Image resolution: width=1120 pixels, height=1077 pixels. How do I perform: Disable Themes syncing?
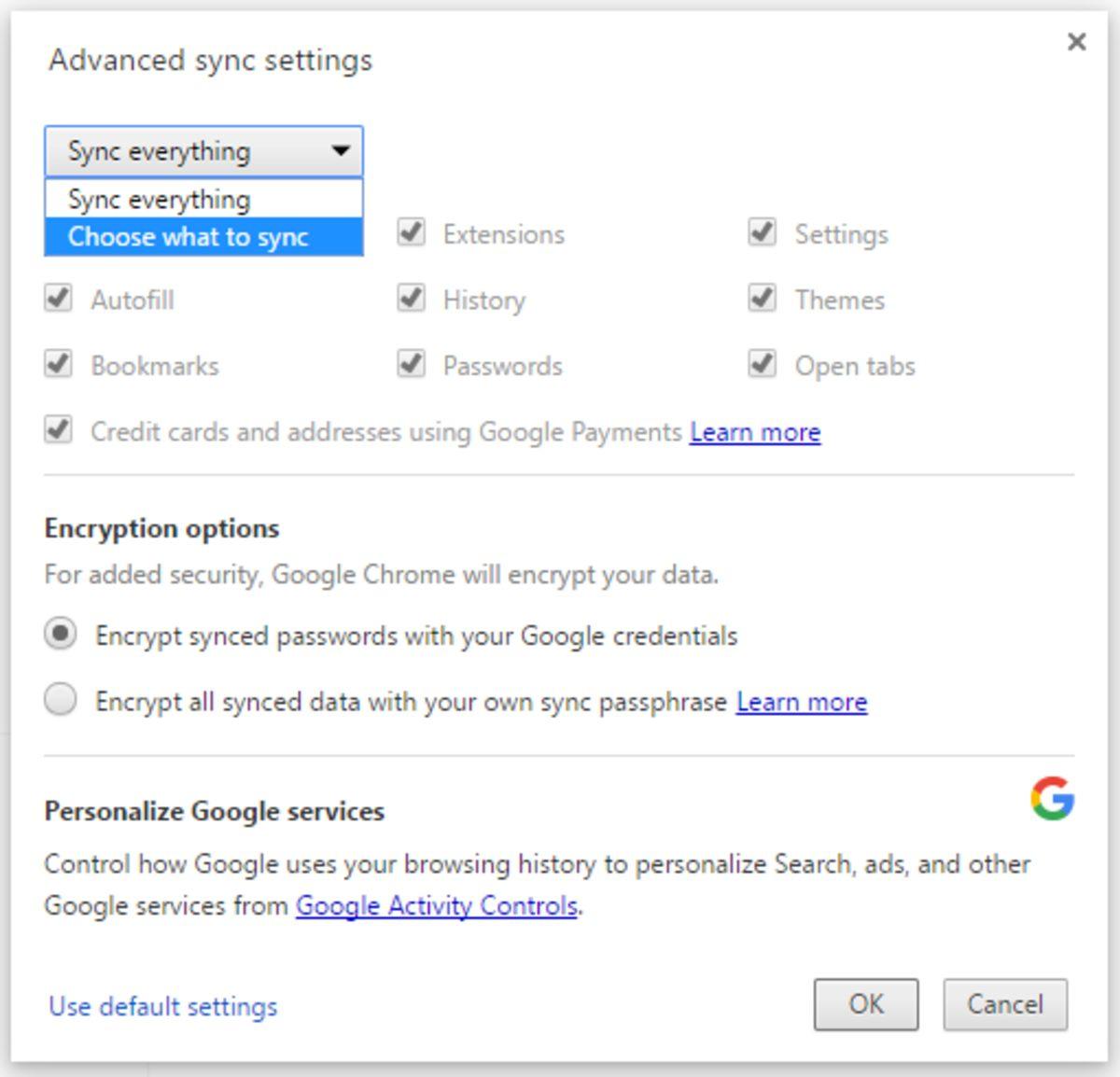tap(761, 299)
